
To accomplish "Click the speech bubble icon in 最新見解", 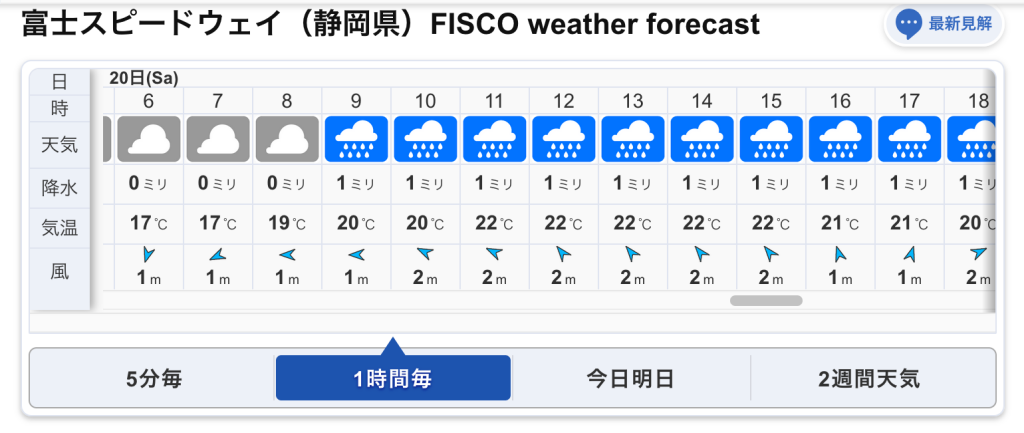I will (x=908, y=24).
